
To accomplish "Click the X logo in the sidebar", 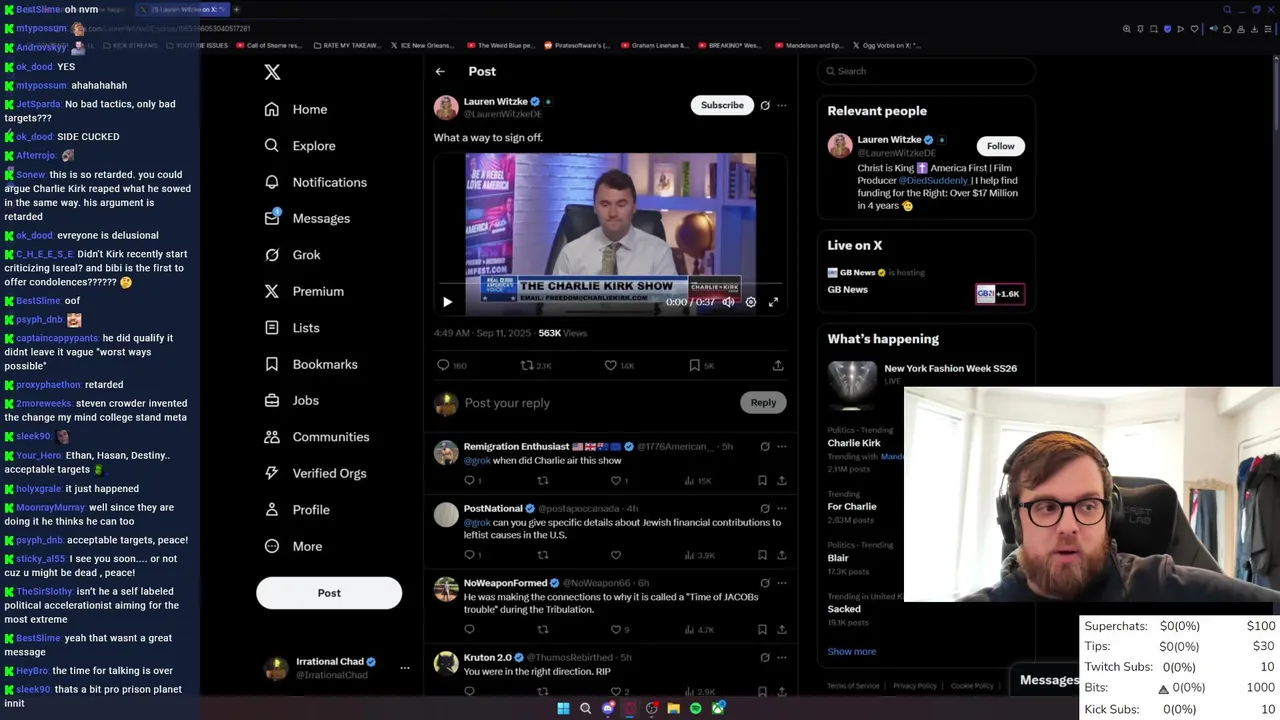I will pos(272,72).
